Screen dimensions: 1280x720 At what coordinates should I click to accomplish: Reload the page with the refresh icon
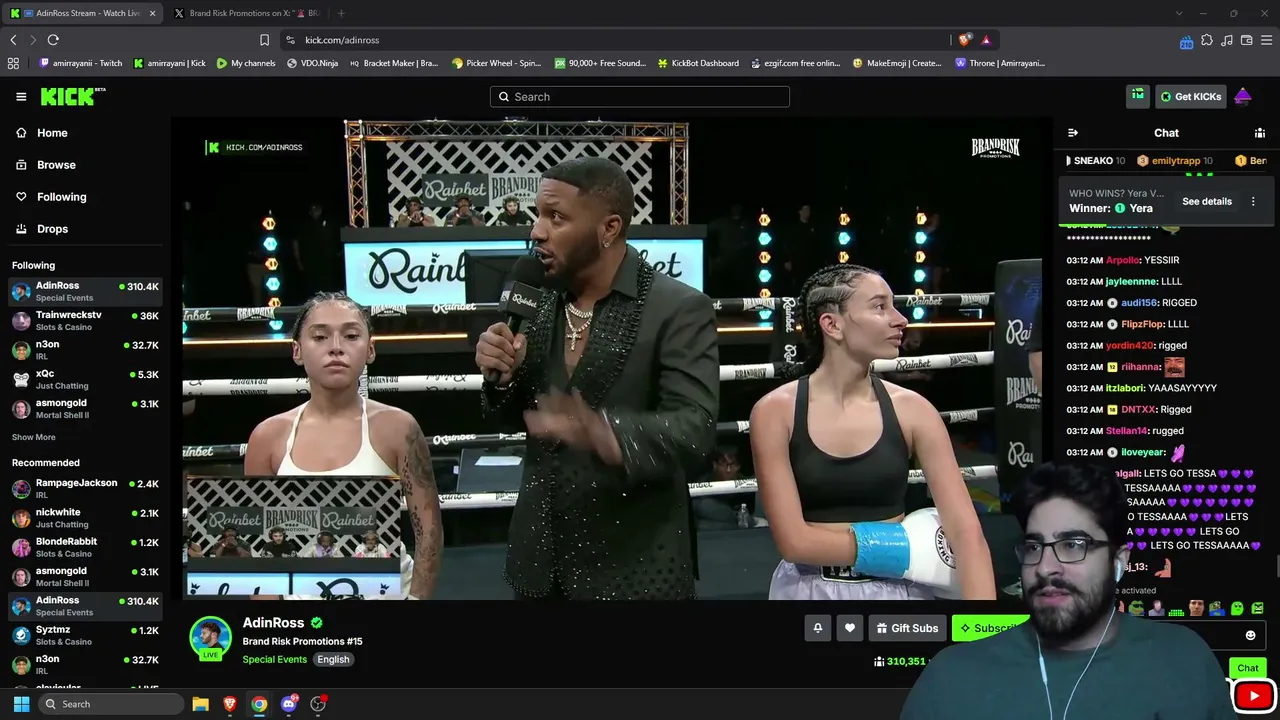click(x=53, y=40)
